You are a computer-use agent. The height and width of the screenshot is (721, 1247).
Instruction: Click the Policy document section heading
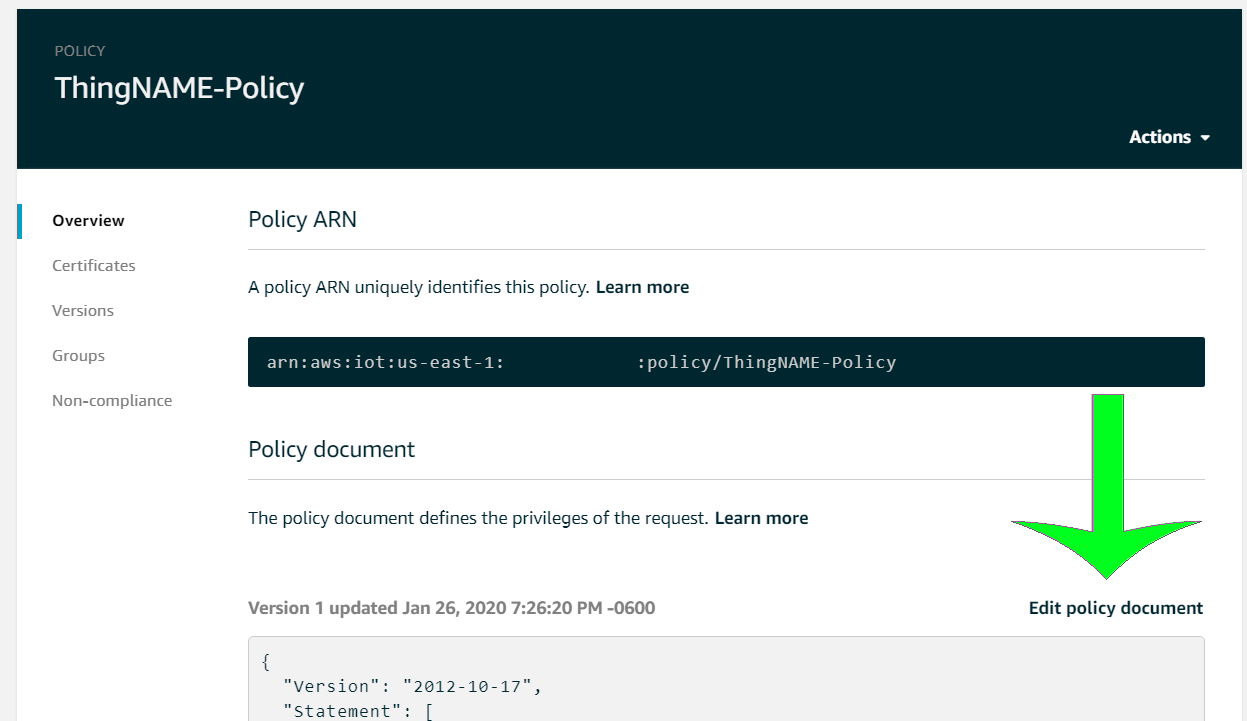pos(331,449)
